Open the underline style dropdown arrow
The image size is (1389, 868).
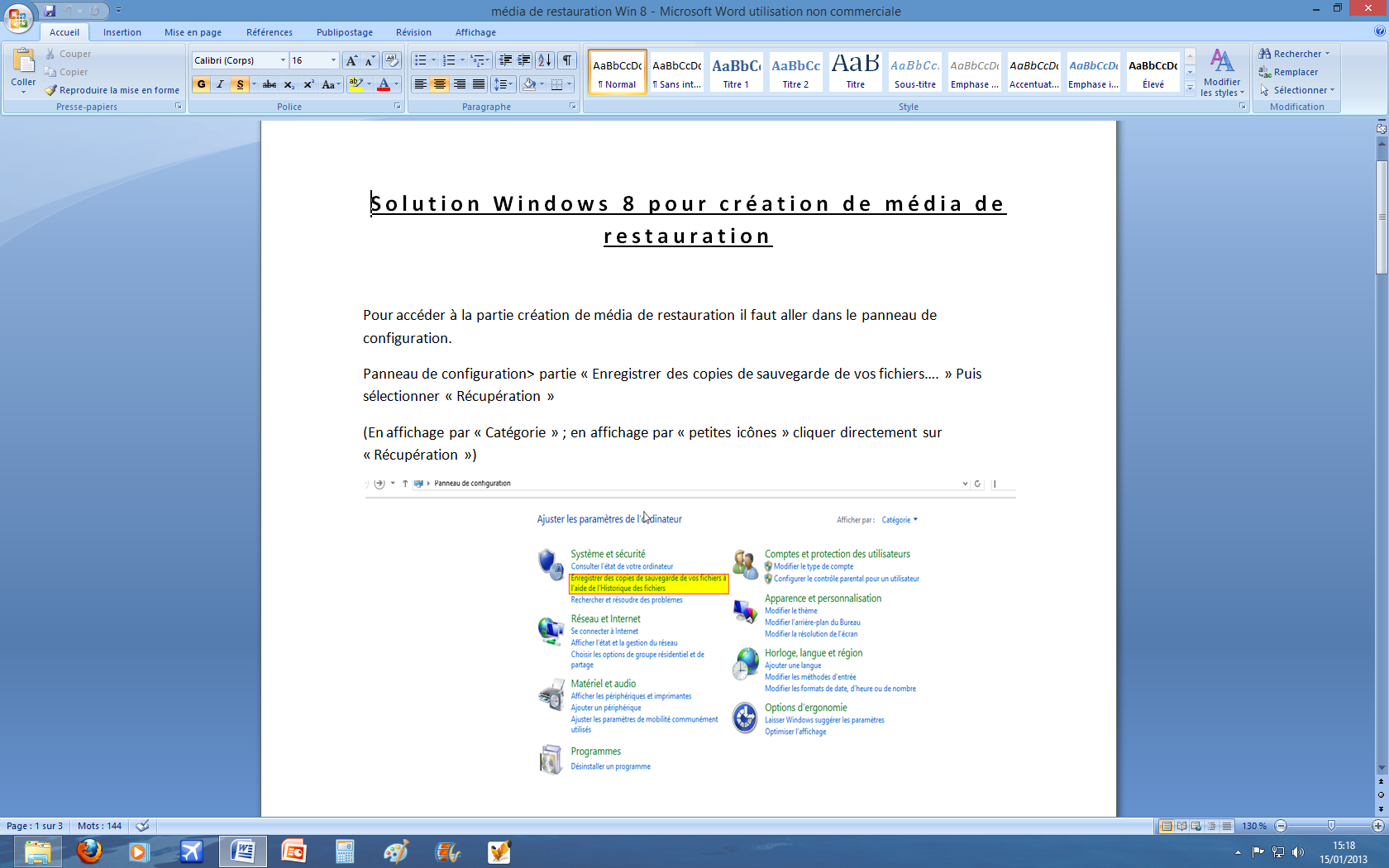(254, 84)
